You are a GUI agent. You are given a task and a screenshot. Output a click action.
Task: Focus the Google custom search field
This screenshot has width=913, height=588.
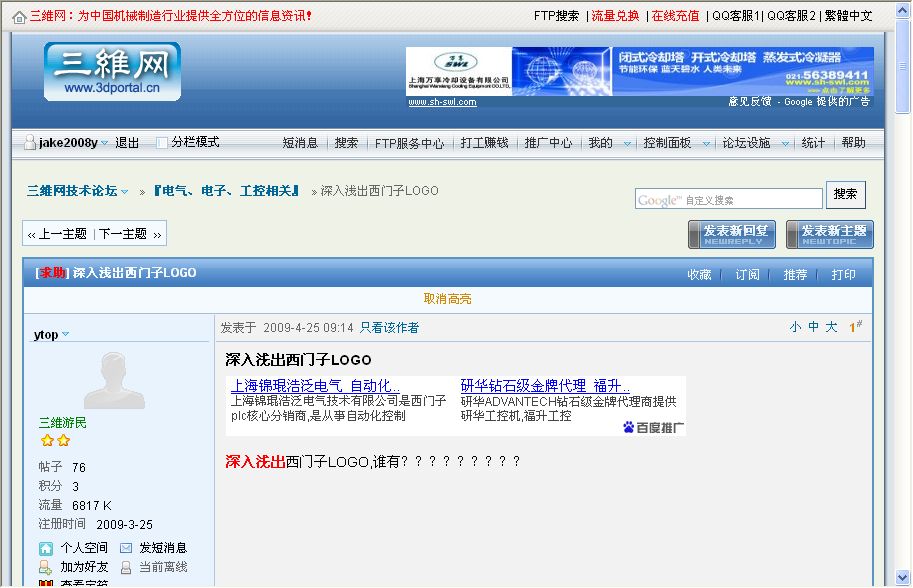coord(728,199)
